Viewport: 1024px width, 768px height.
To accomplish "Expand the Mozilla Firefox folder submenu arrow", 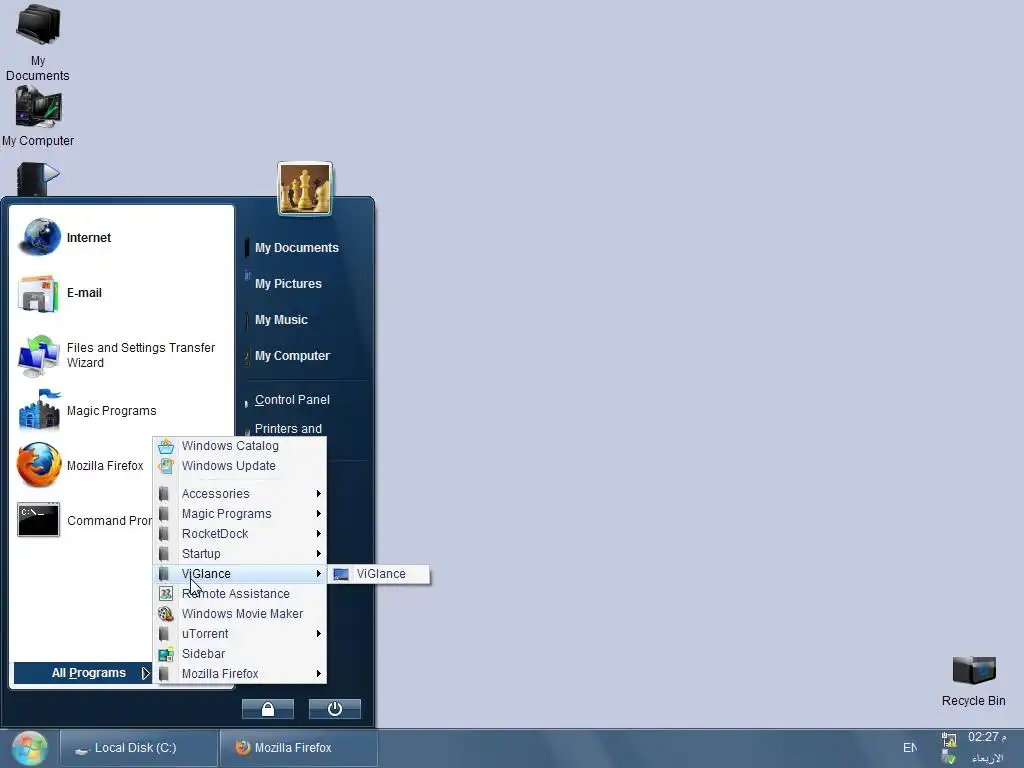I will coord(319,673).
